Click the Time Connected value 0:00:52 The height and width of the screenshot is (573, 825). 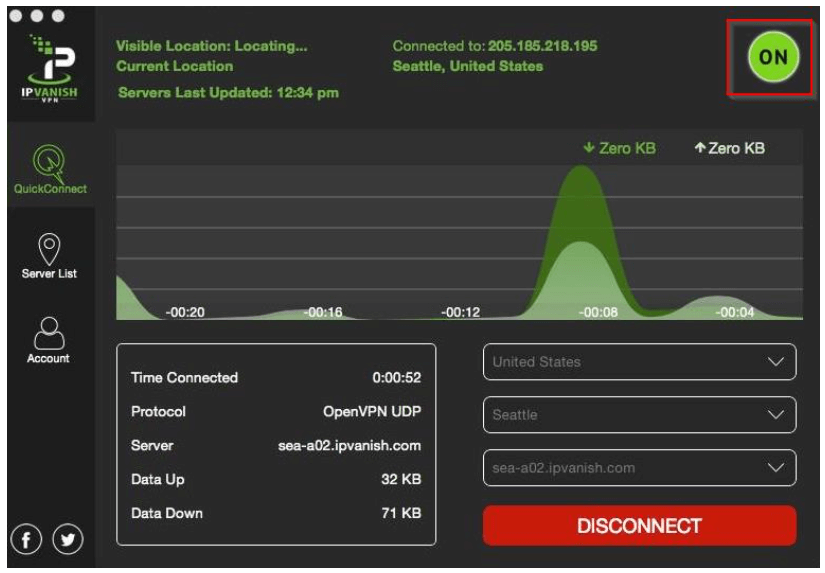[397, 378]
